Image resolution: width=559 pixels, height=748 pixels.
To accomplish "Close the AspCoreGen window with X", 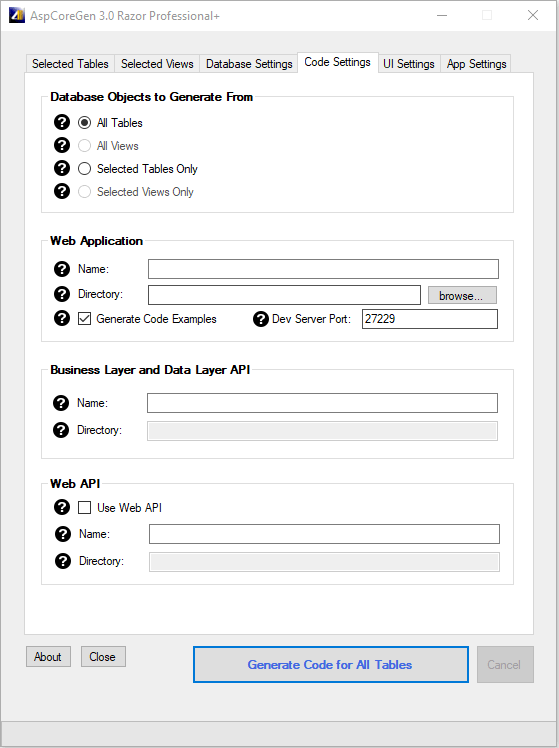I will point(533,15).
